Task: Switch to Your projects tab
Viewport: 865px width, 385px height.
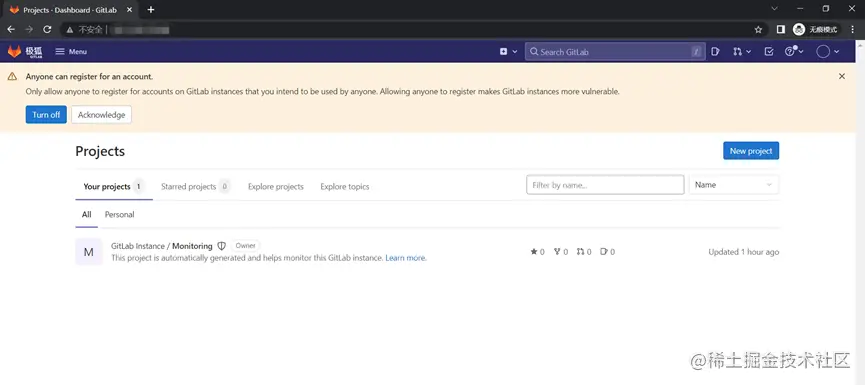Action: click(114, 186)
